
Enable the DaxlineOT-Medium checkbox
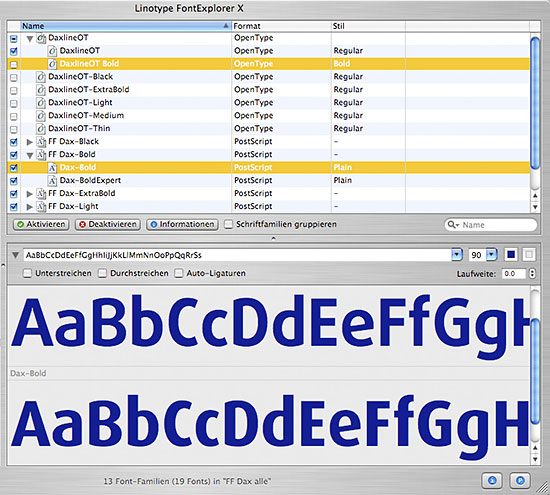point(14,116)
